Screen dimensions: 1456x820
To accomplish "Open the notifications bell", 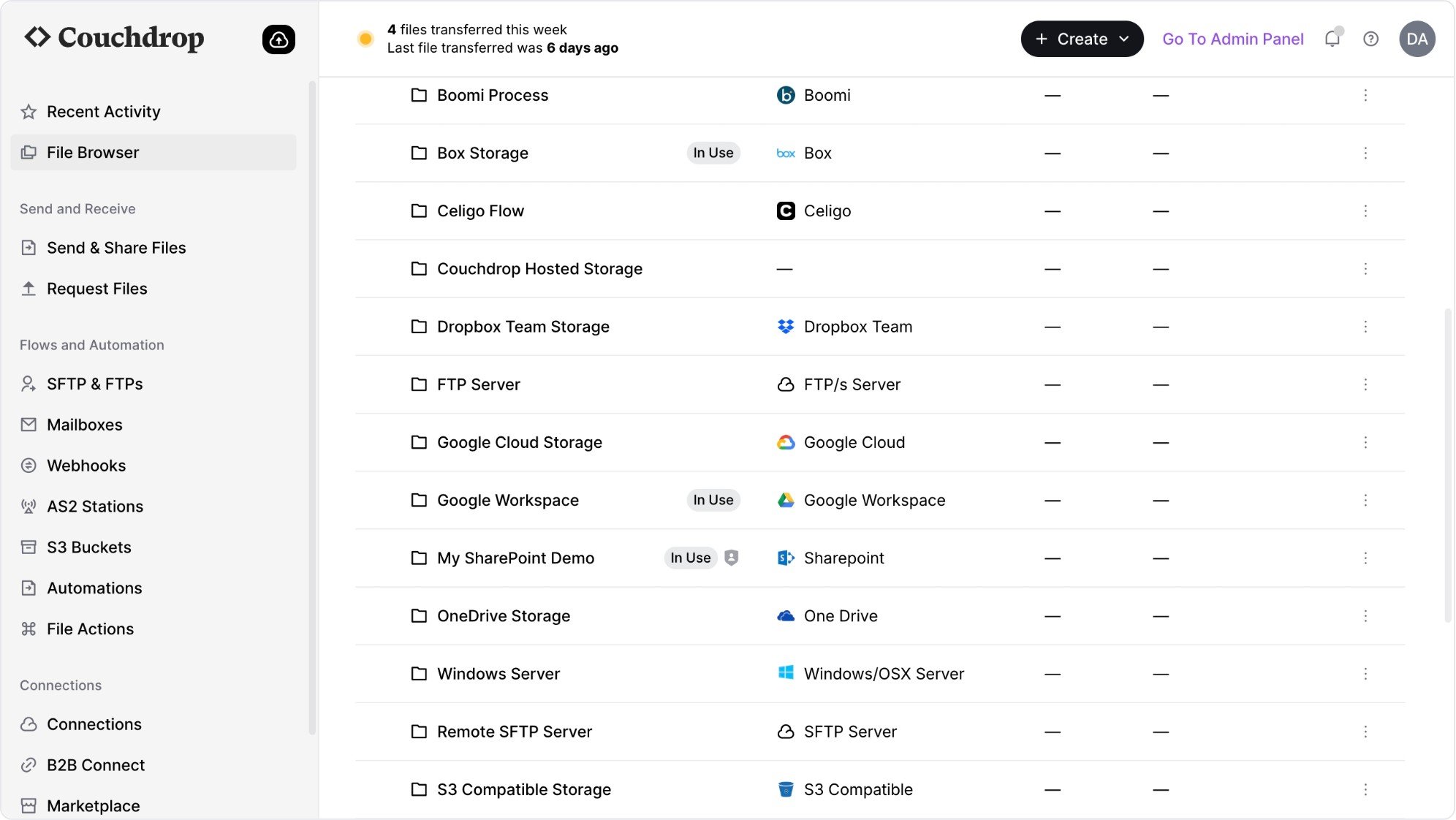I will [x=1332, y=39].
